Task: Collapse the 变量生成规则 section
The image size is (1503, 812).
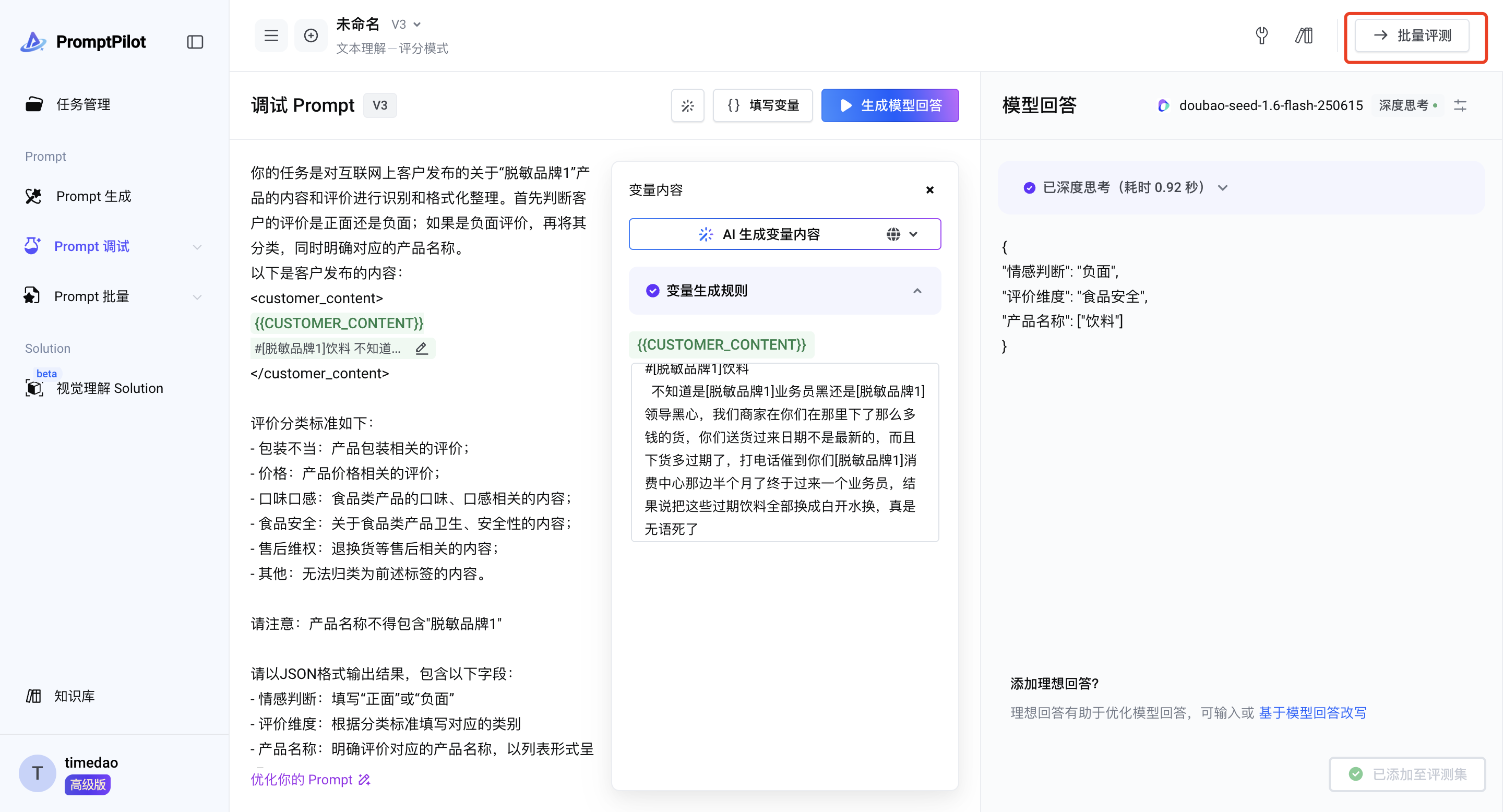Action: pos(916,291)
